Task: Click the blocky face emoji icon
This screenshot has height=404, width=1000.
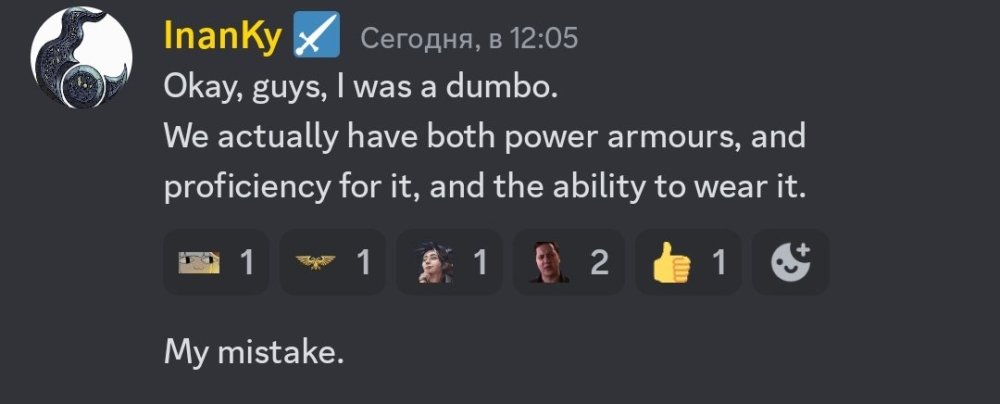Action: (x=199, y=262)
